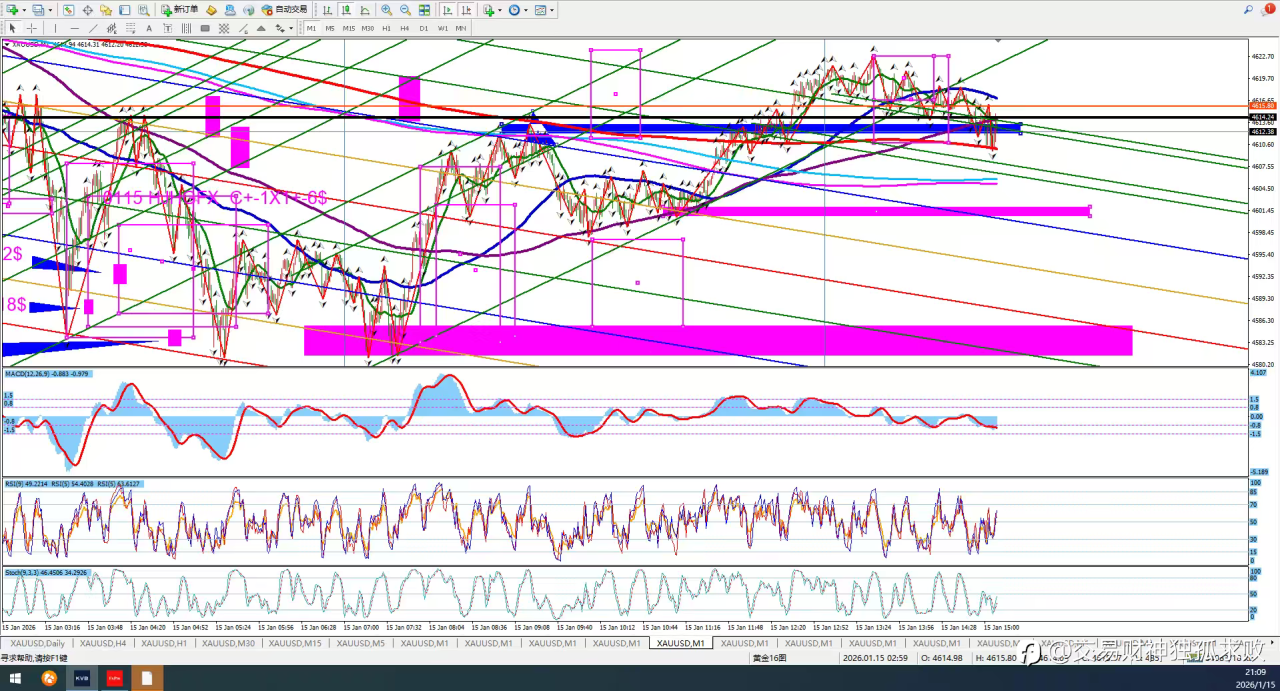The height and width of the screenshot is (691, 1280).
Task: Select the horizontal line tool
Action: (75, 28)
